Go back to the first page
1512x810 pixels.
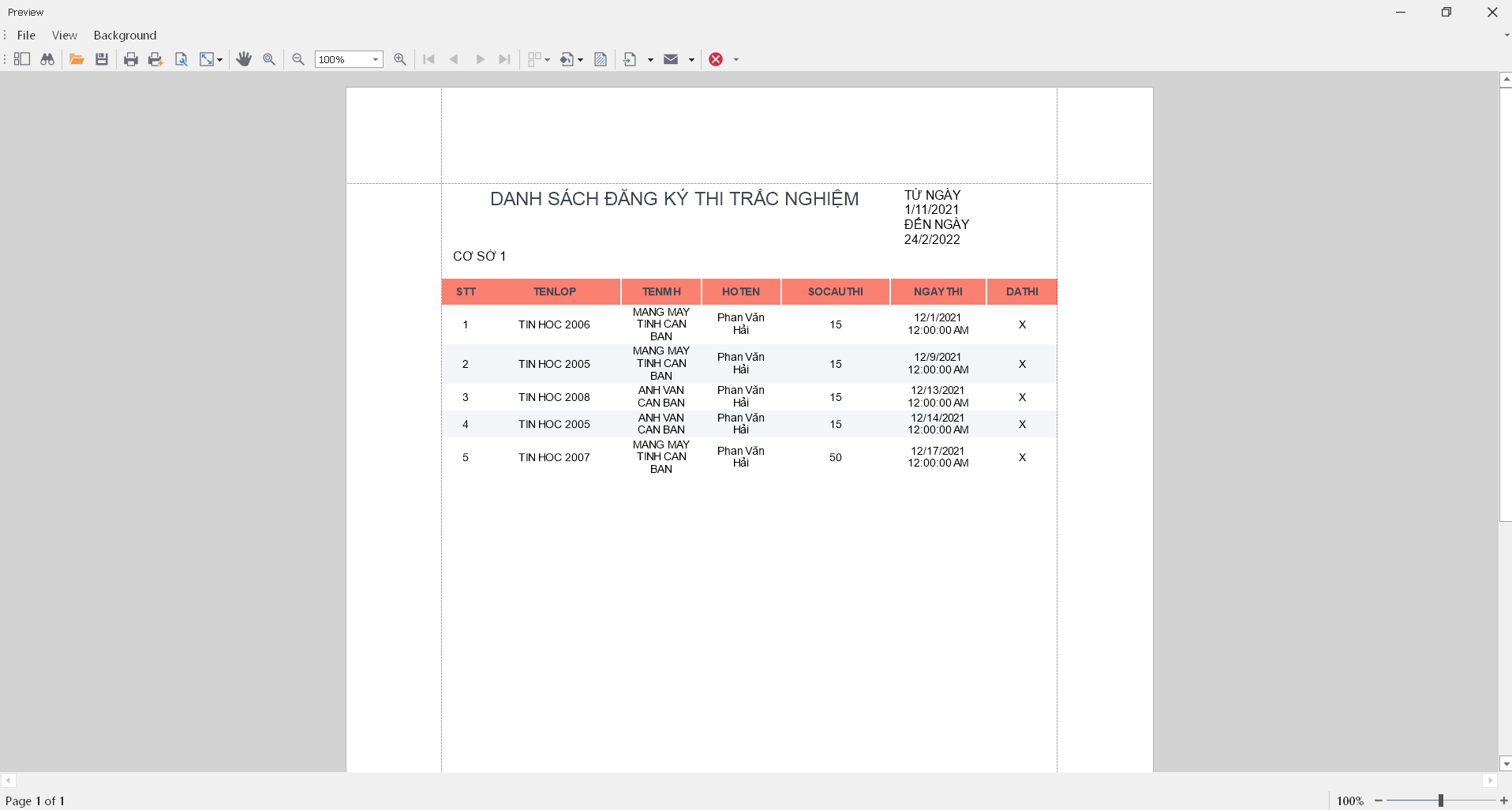click(428, 59)
